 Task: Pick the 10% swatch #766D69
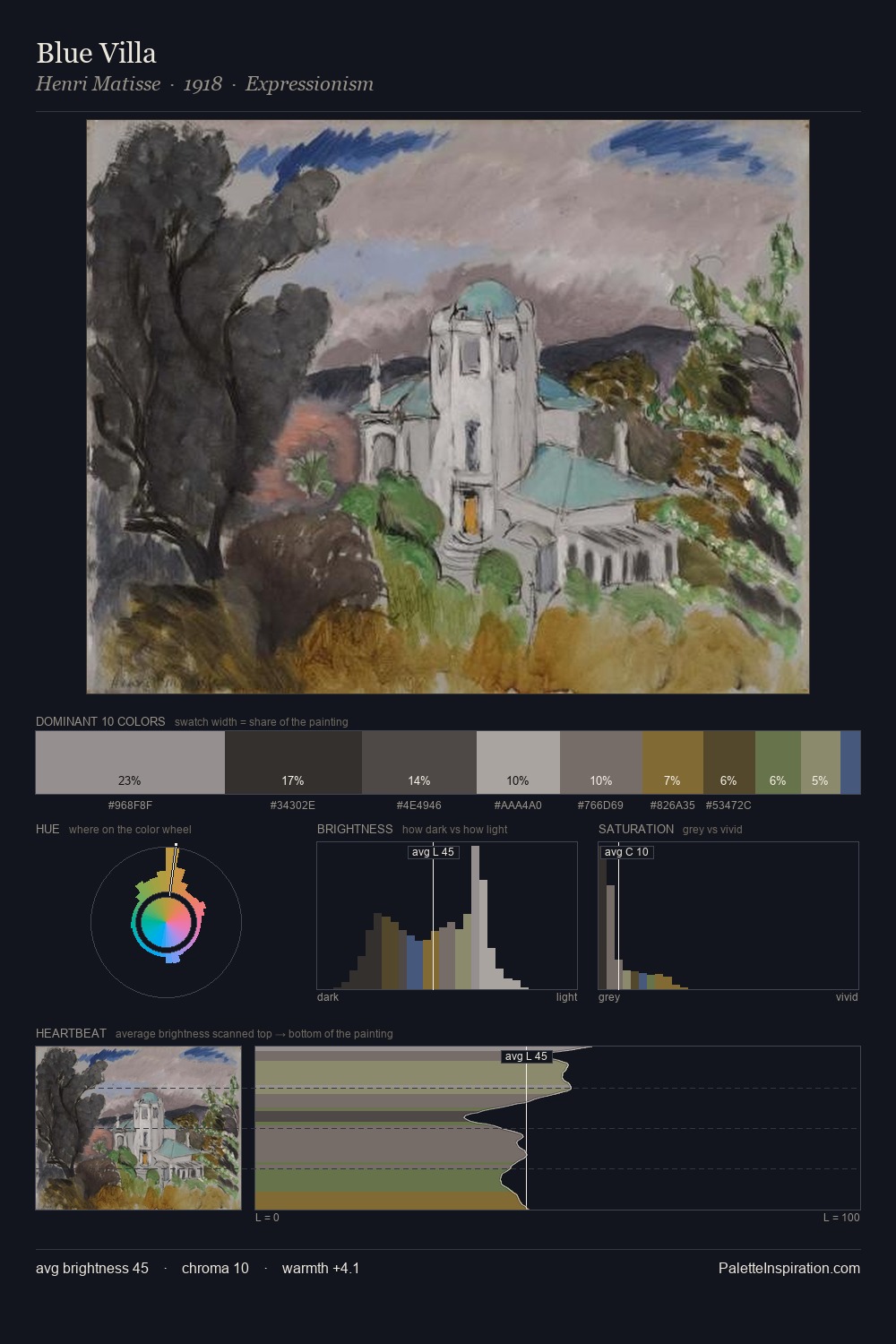coord(601,762)
